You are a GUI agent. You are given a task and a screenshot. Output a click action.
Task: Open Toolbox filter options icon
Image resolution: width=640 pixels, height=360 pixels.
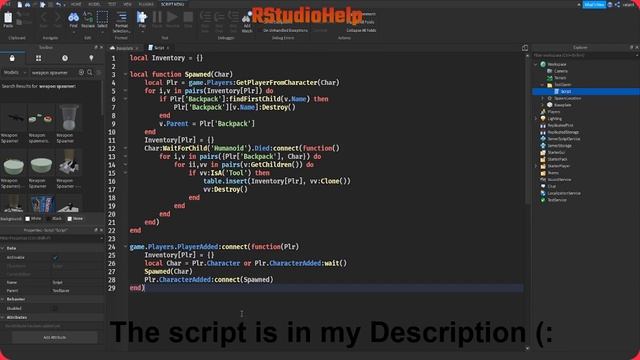99,72
